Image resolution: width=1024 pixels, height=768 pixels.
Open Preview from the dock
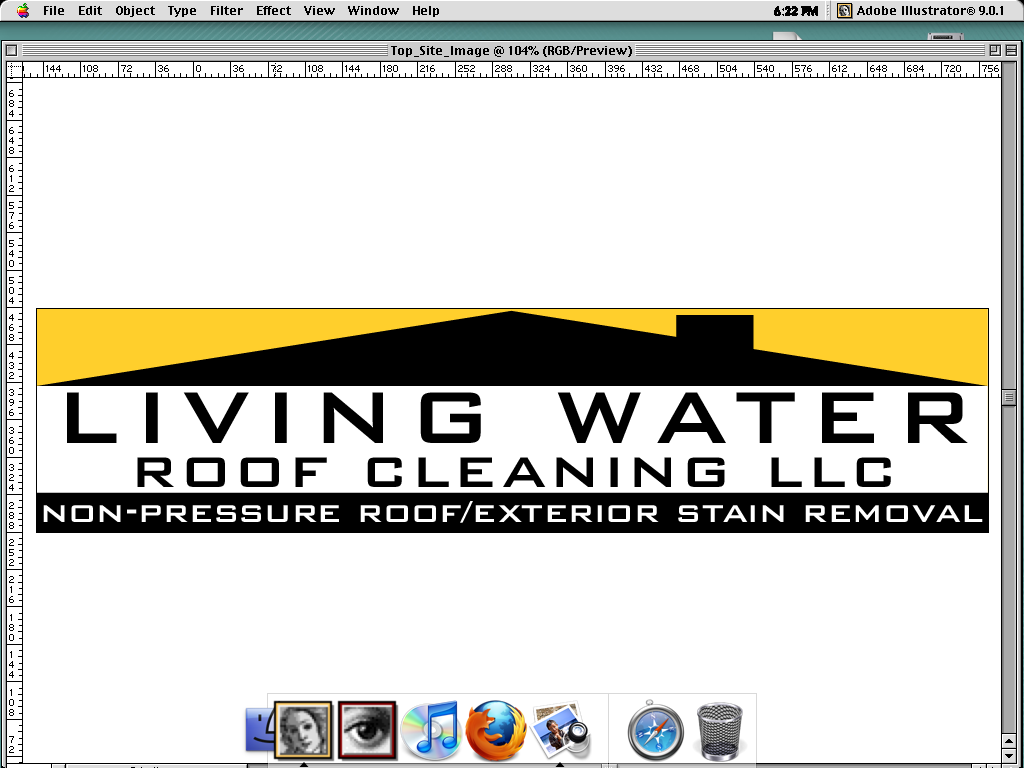click(561, 729)
